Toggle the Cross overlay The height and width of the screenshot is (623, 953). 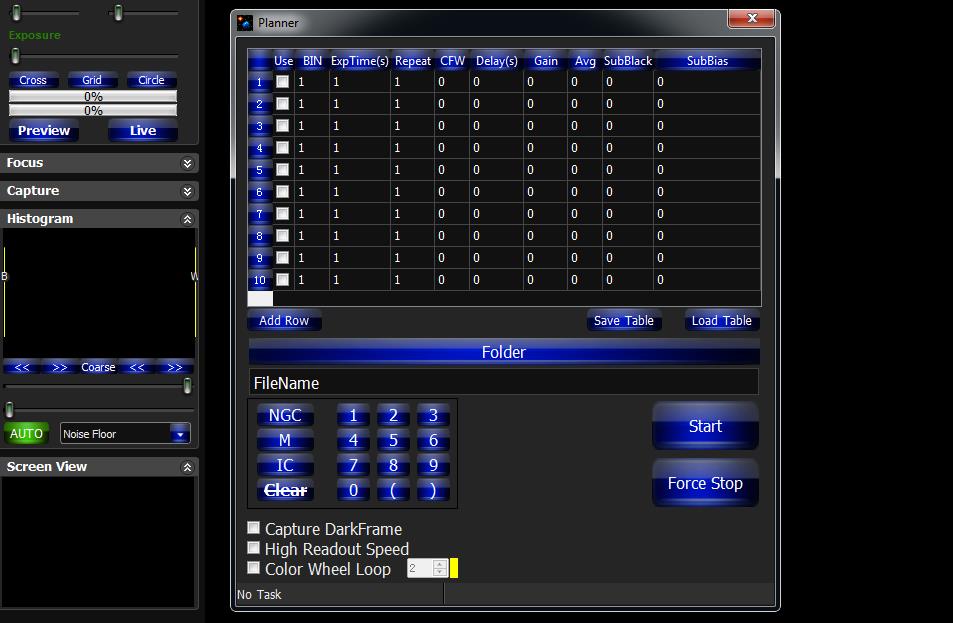[33, 80]
